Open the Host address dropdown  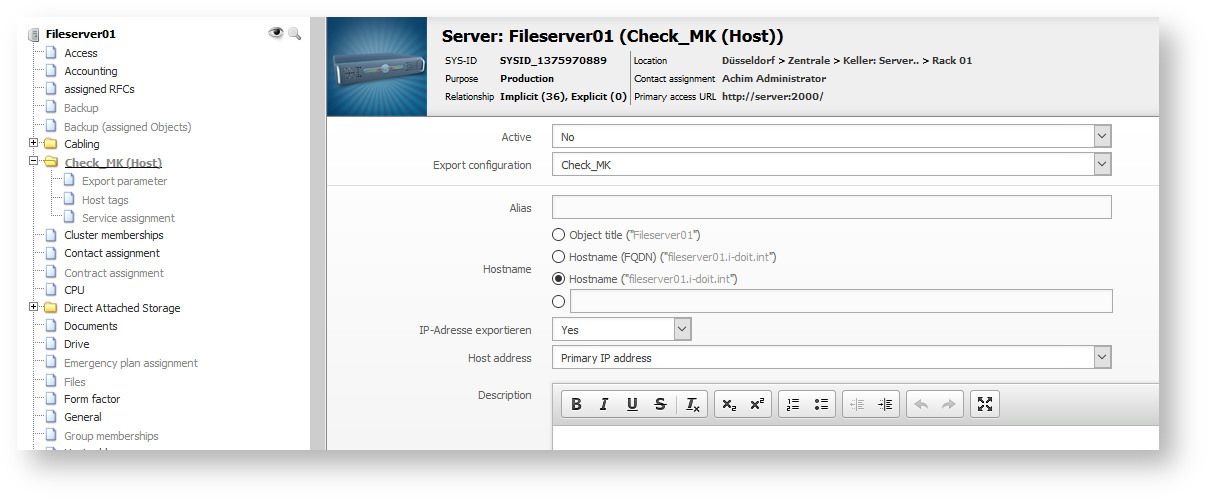[832, 357]
